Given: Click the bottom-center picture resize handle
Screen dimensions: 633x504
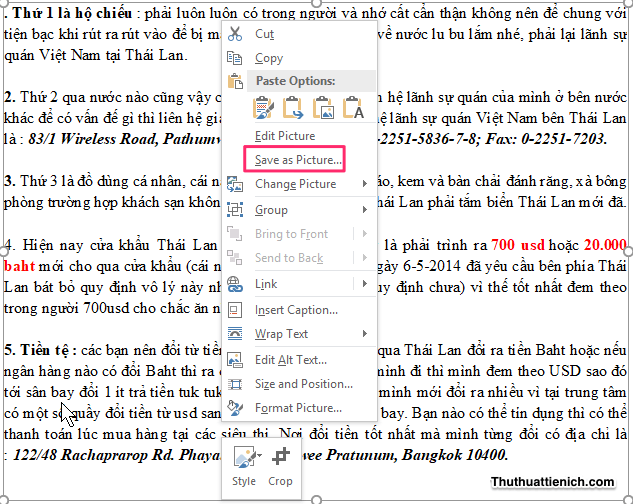Looking at the screenshot, I should [317, 500].
